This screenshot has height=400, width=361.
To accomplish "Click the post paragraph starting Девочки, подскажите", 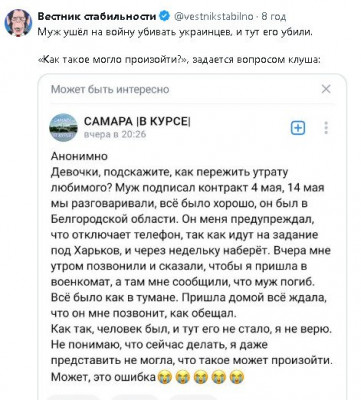I will 191,243.
